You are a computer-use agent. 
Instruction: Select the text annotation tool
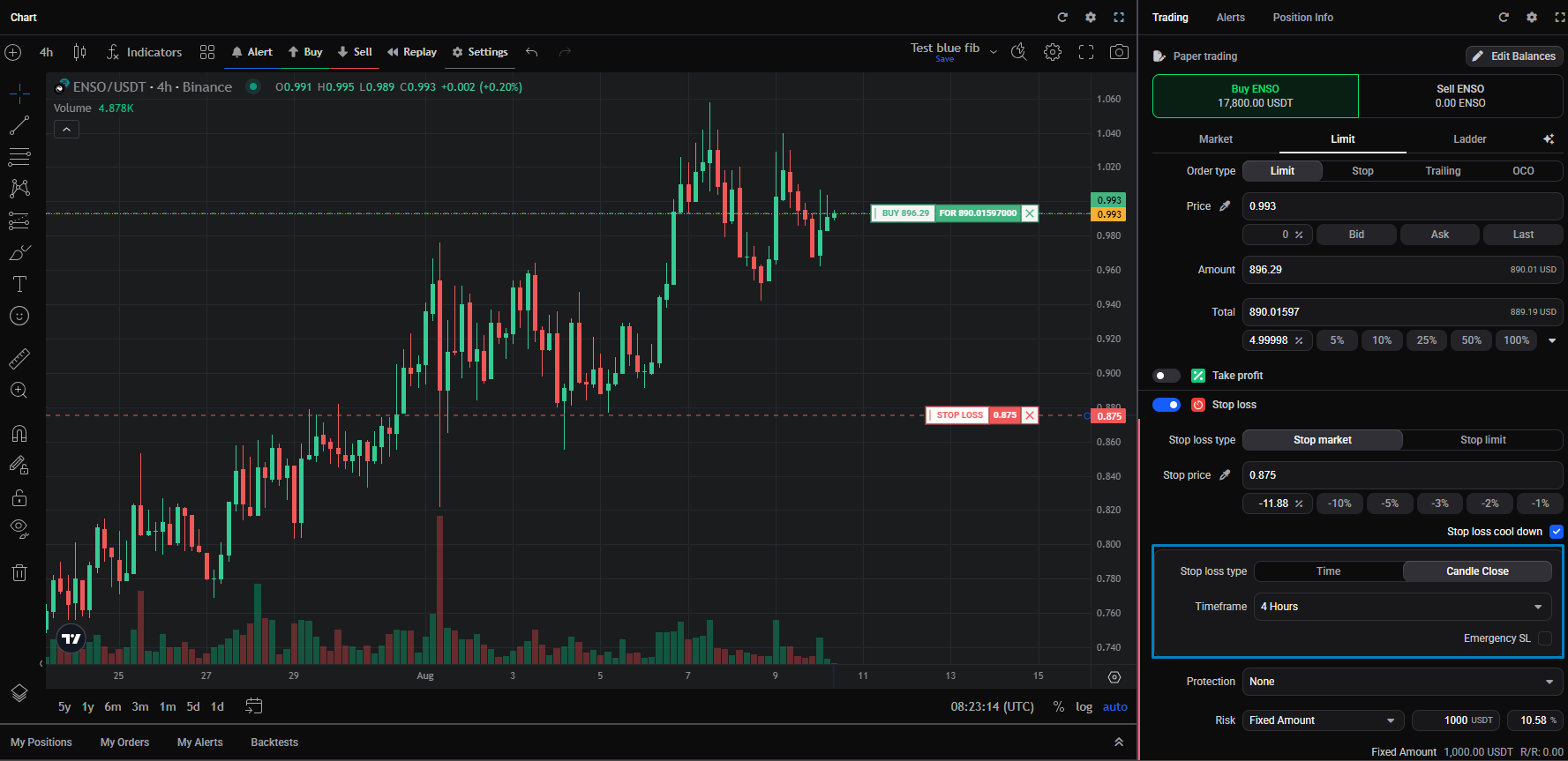click(19, 284)
